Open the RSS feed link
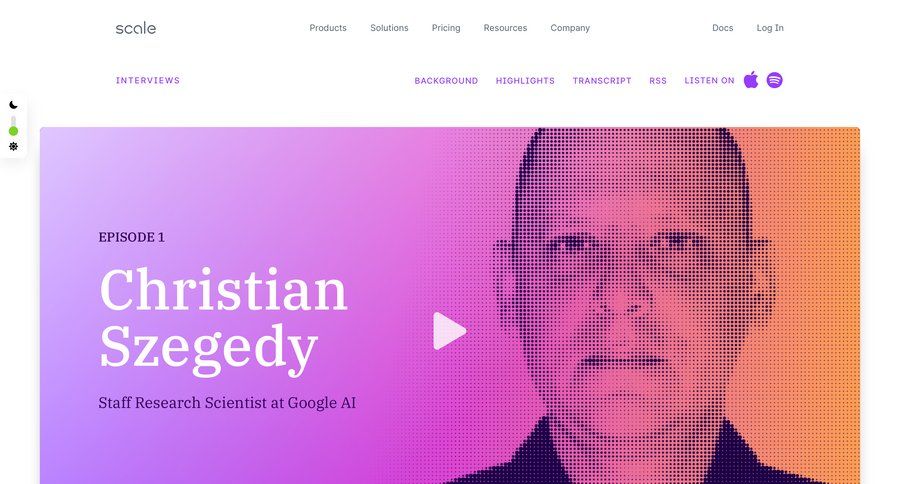The width and height of the screenshot is (900, 484). coord(658,81)
